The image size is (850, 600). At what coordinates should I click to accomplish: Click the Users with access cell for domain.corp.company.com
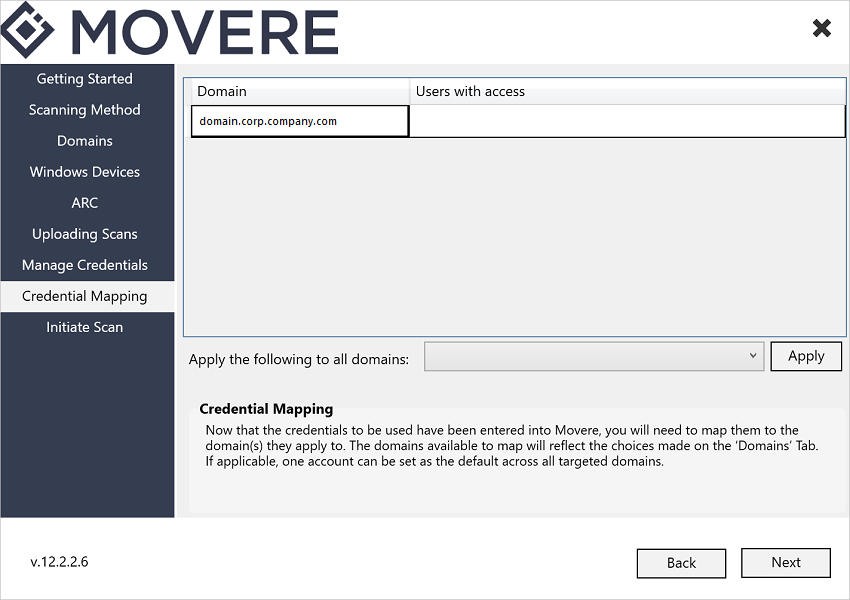click(627, 121)
